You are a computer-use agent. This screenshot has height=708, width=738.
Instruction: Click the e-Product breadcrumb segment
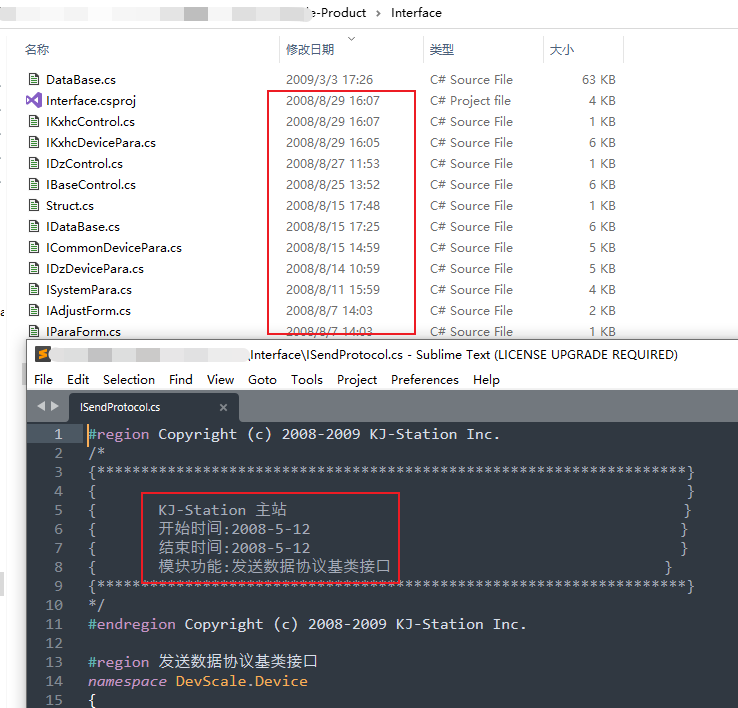tap(339, 13)
